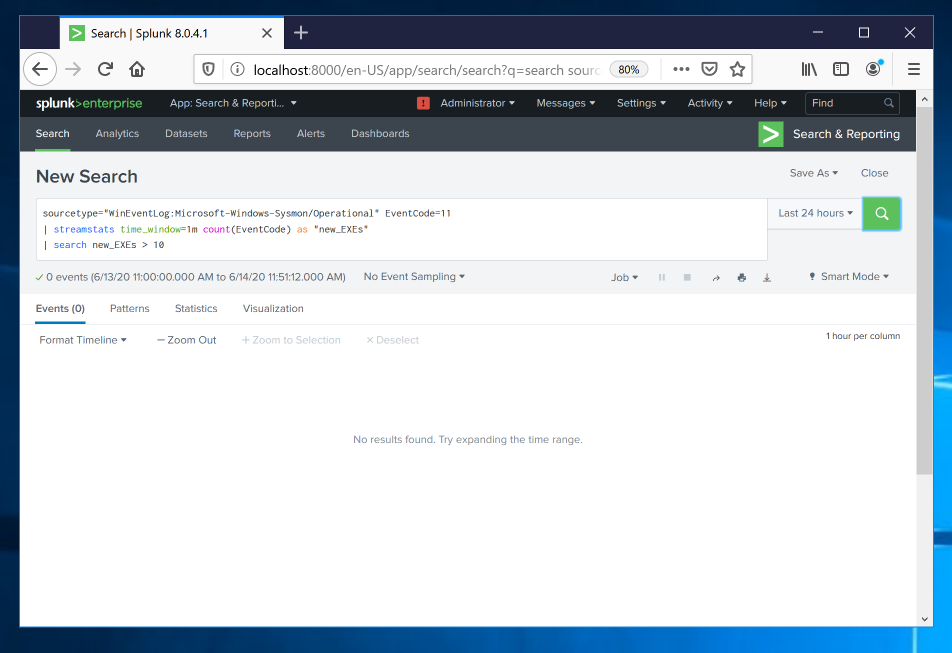Click the "1 hour per column" text

click(863, 336)
